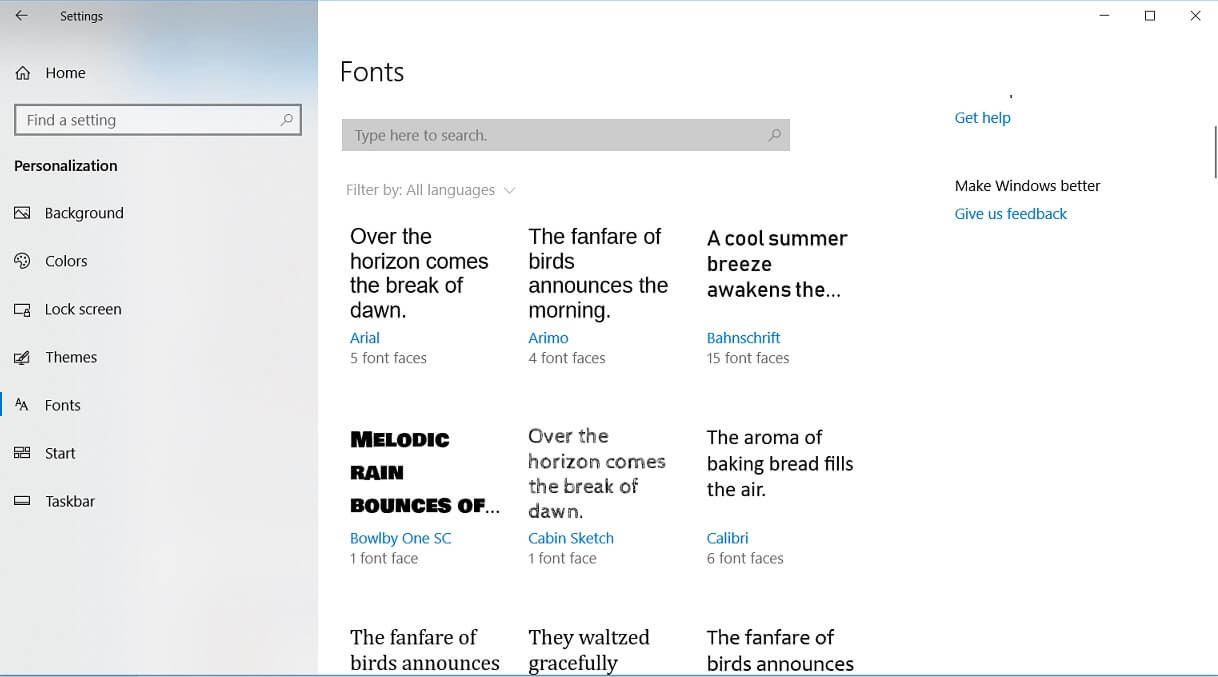Maximize the Settings window
The image size is (1218, 677).
[x=1150, y=16]
